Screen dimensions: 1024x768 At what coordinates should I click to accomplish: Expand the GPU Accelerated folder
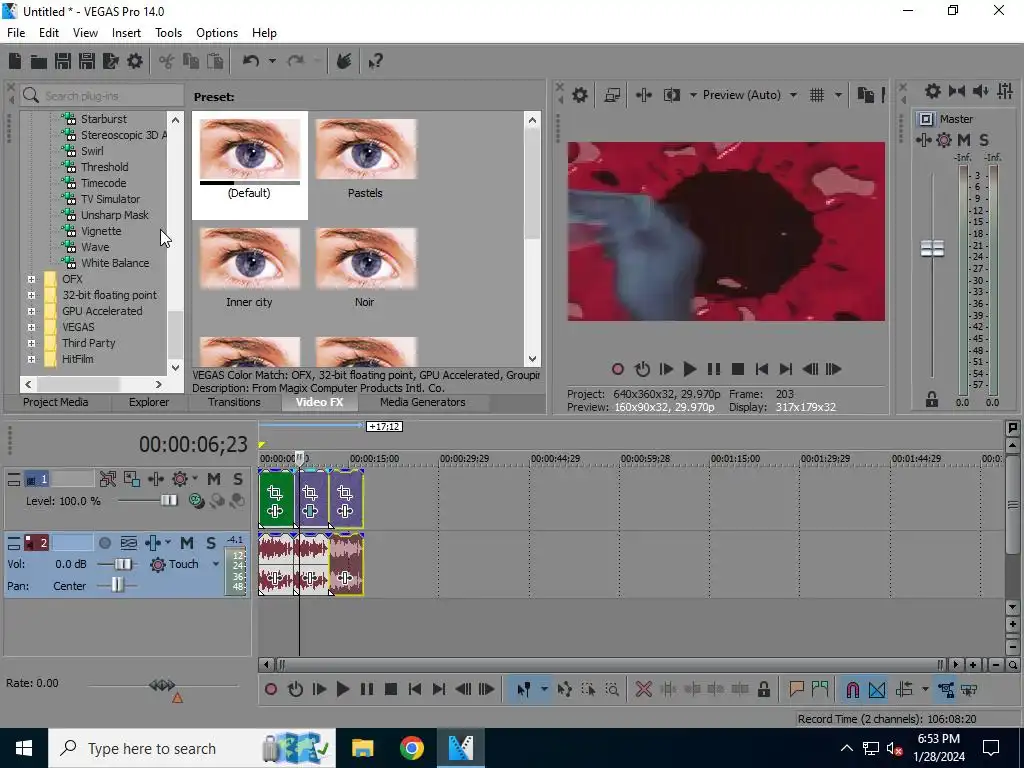pos(31,312)
